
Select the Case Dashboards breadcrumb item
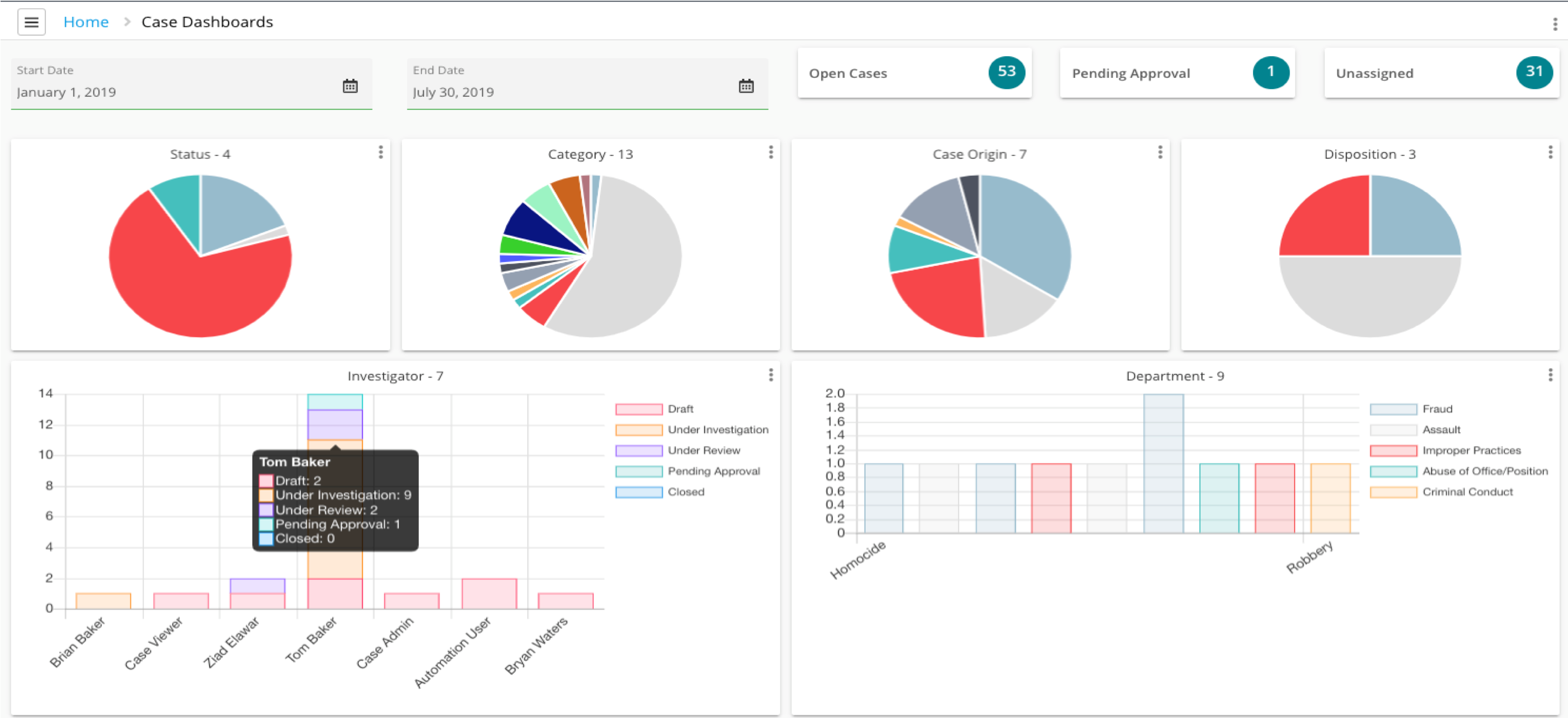point(207,22)
